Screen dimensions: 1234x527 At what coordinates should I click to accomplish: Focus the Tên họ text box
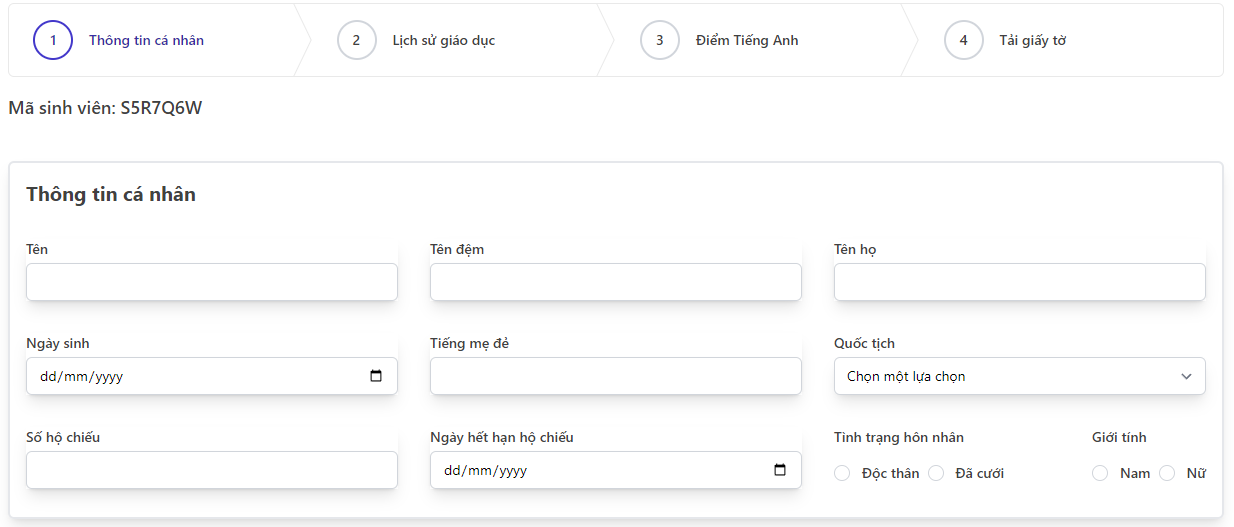pyautogui.click(x=1020, y=282)
